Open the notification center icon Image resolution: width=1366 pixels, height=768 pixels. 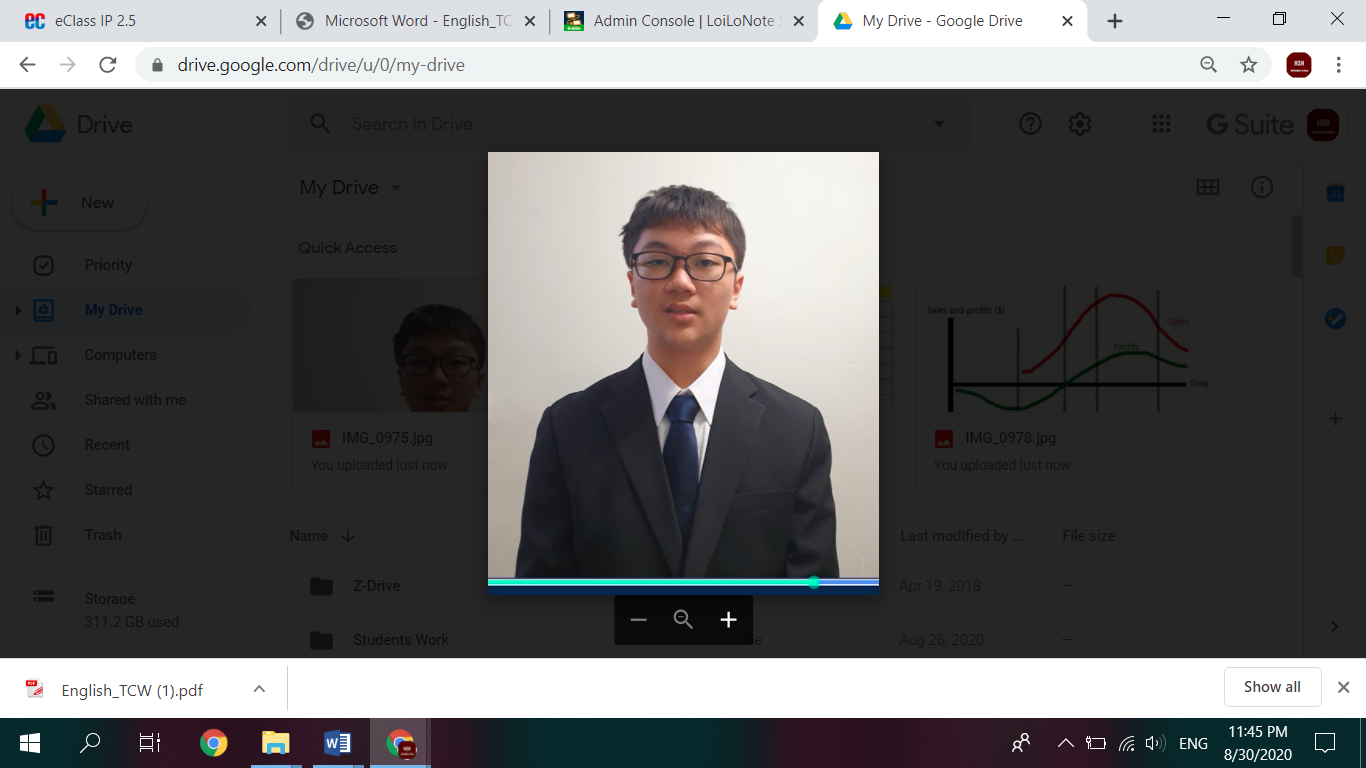pos(1325,743)
